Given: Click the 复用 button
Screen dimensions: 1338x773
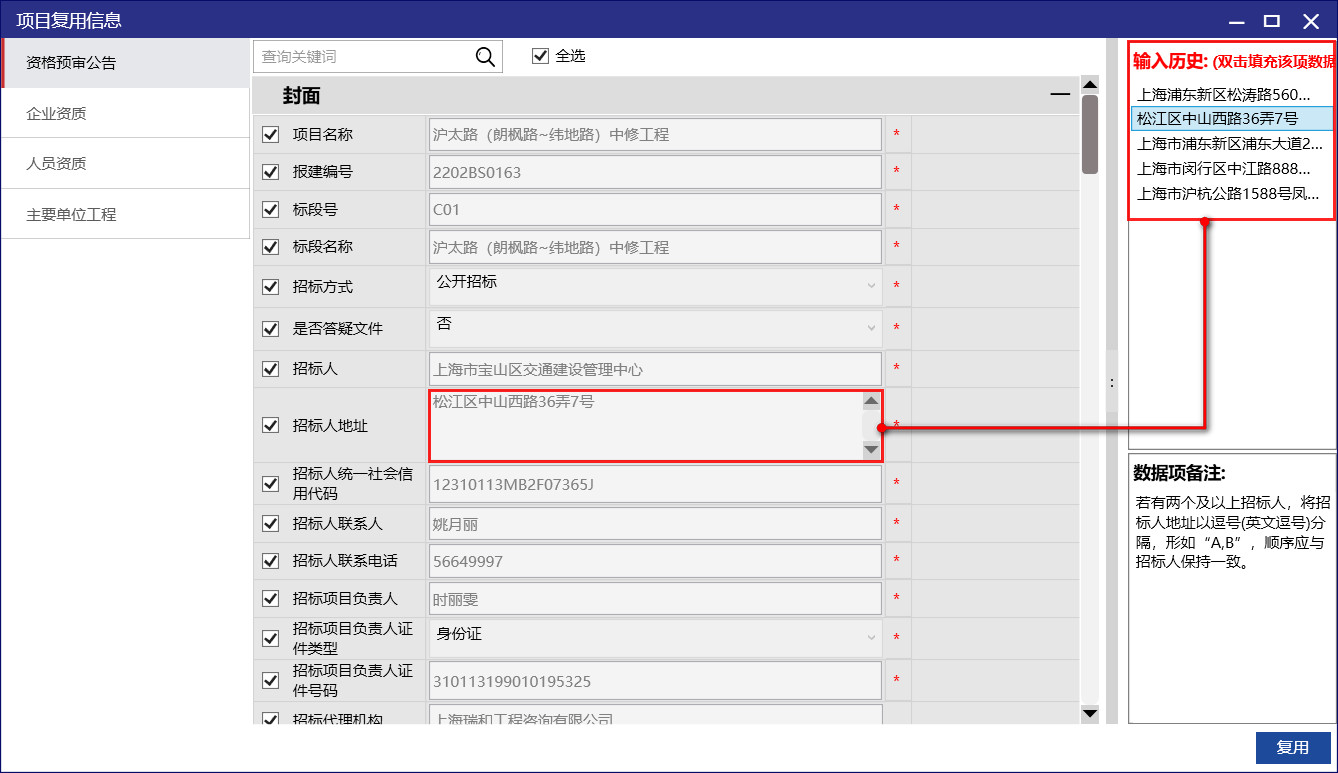Looking at the screenshot, I should (1292, 747).
